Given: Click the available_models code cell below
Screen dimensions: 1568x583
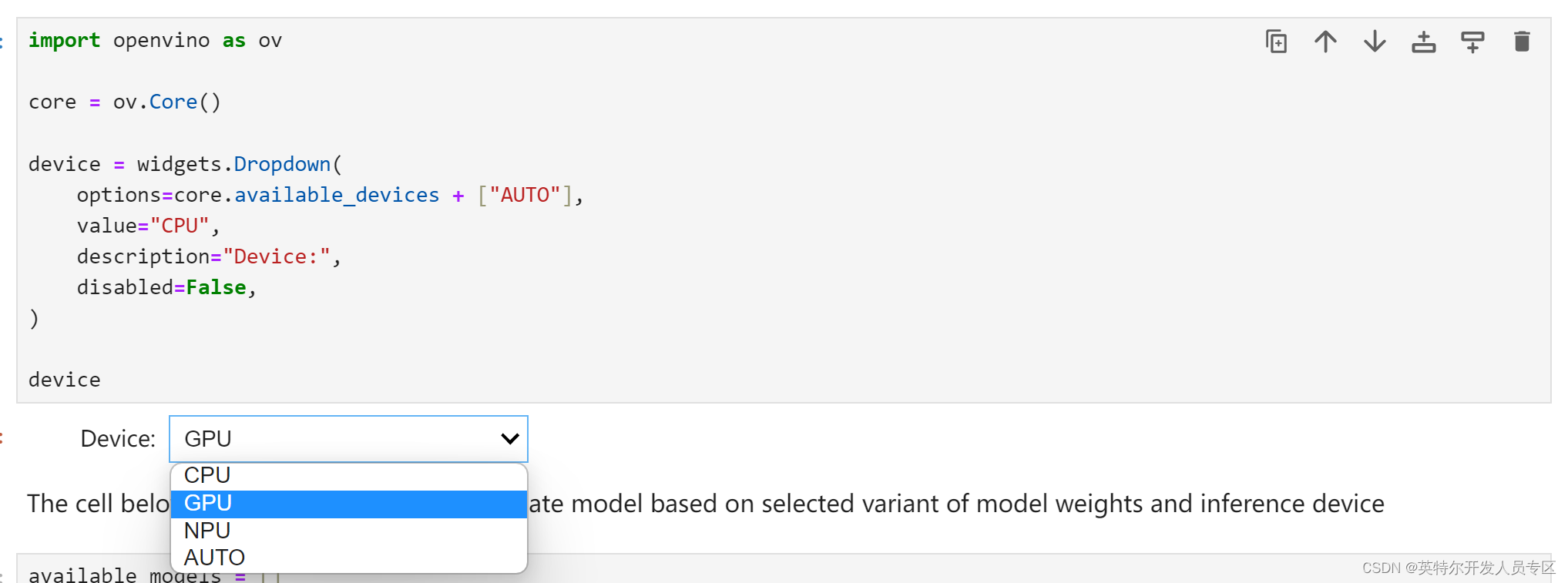Looking at the screenshot, I should pyautogui.click(x=784, y=569).
